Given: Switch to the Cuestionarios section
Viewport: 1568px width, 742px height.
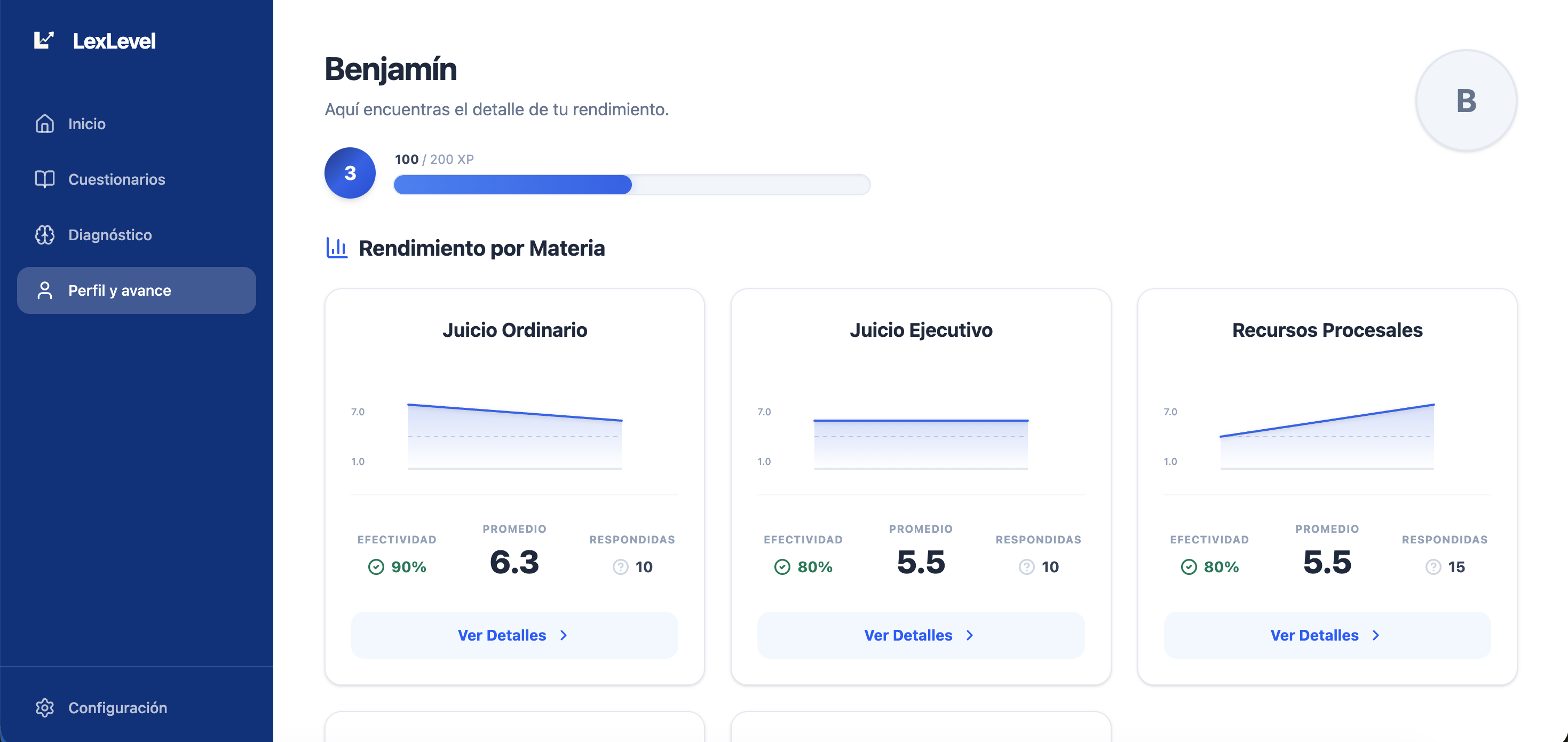Looking at the screenshot, I should (116, 179).
